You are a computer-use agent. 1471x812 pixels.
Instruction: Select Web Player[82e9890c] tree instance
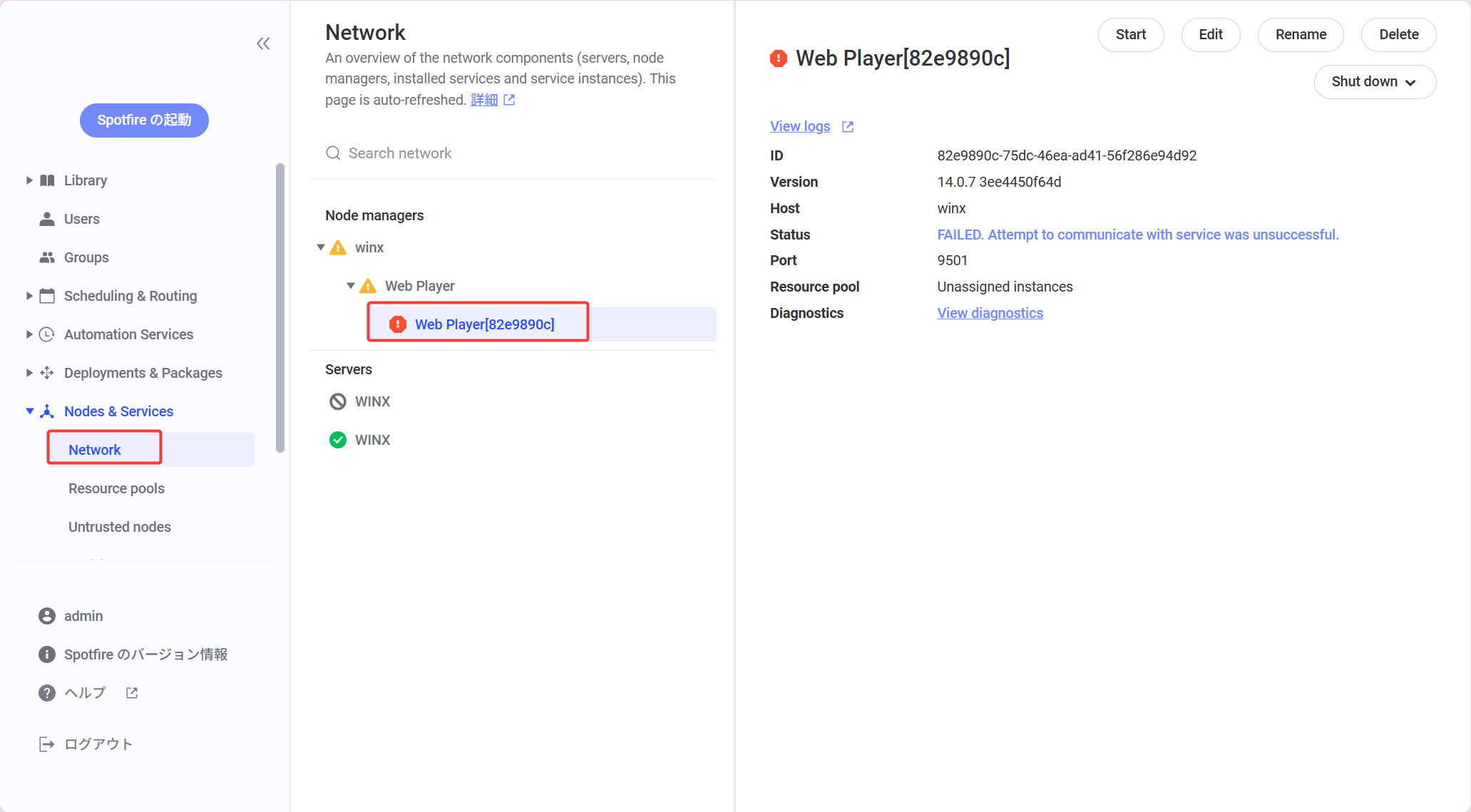coord(484,324)
